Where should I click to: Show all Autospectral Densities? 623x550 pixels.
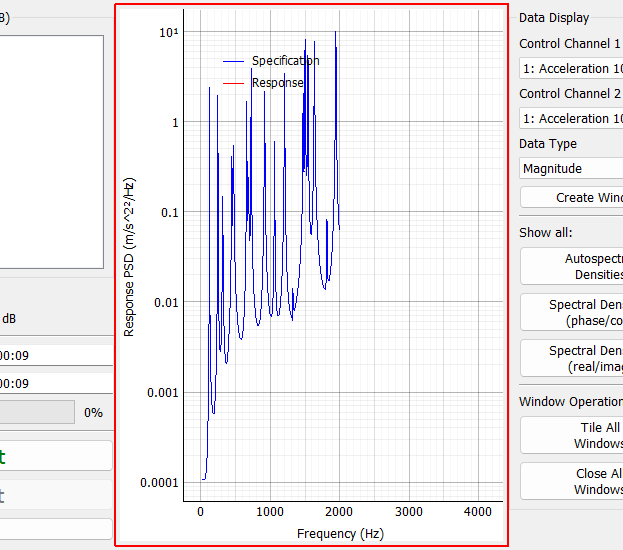click(572, 266)
